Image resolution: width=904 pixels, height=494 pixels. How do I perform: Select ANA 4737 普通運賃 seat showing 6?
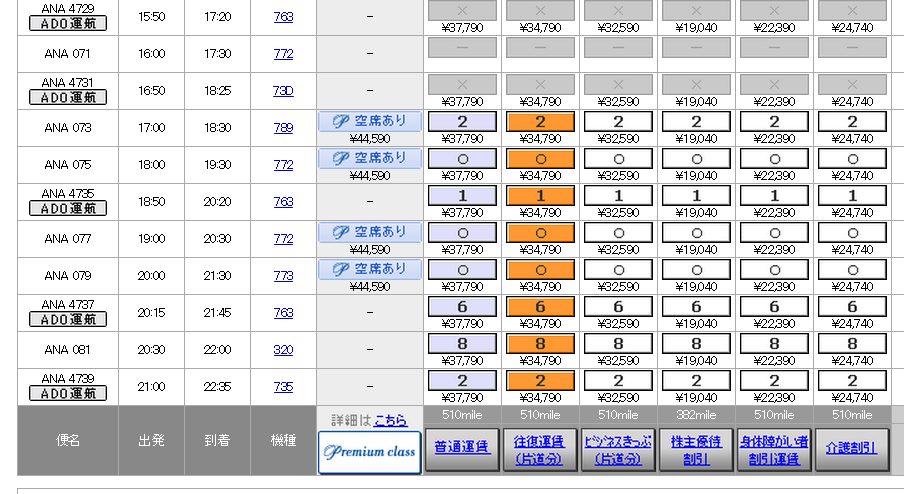[462, 307]
